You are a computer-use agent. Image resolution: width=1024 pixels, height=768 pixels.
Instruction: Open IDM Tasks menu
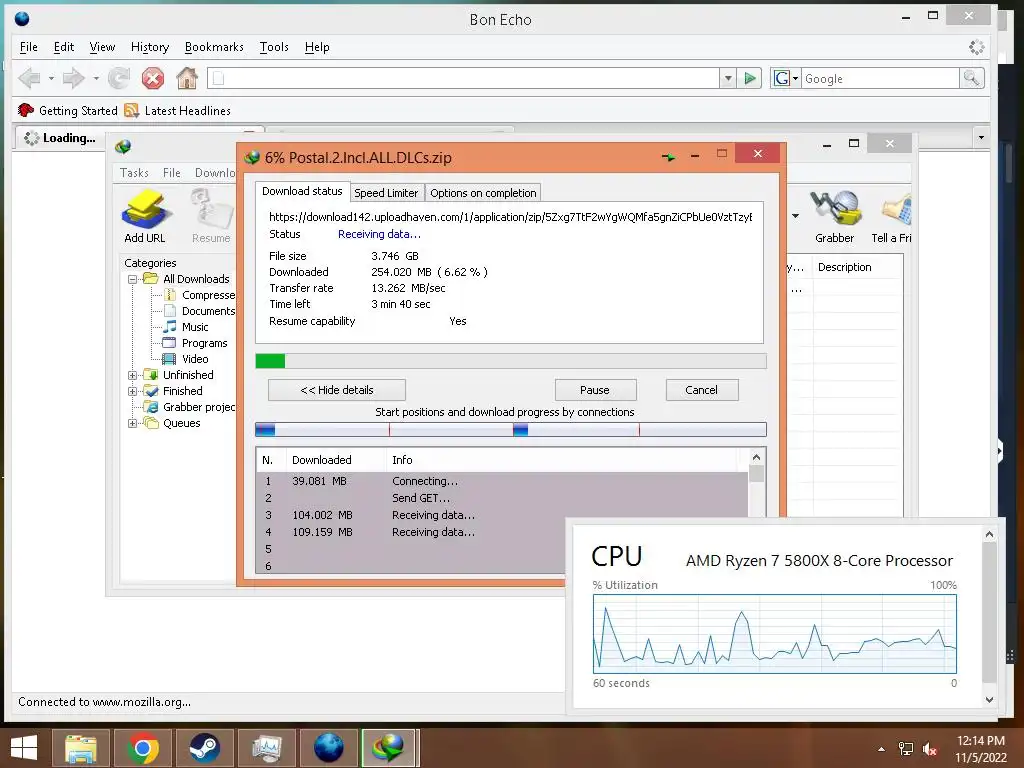(134, 172)
